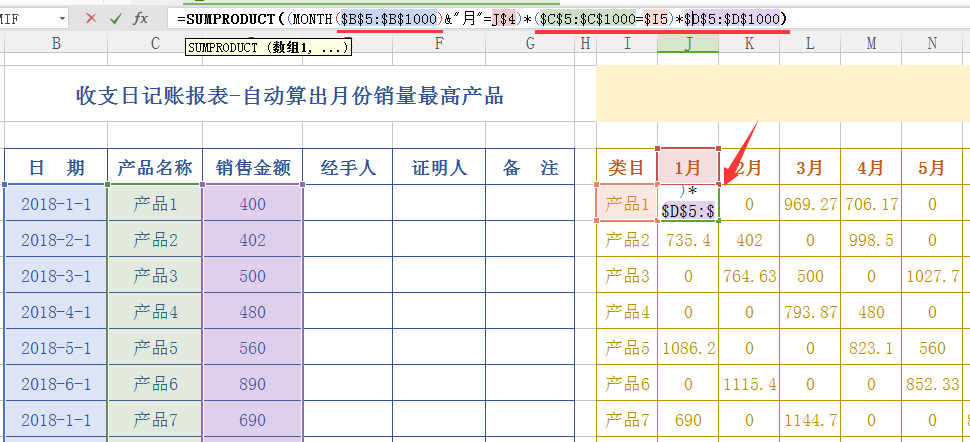Select column G header
This screenshot has width=970, height=442.
[x=530, y=43]
